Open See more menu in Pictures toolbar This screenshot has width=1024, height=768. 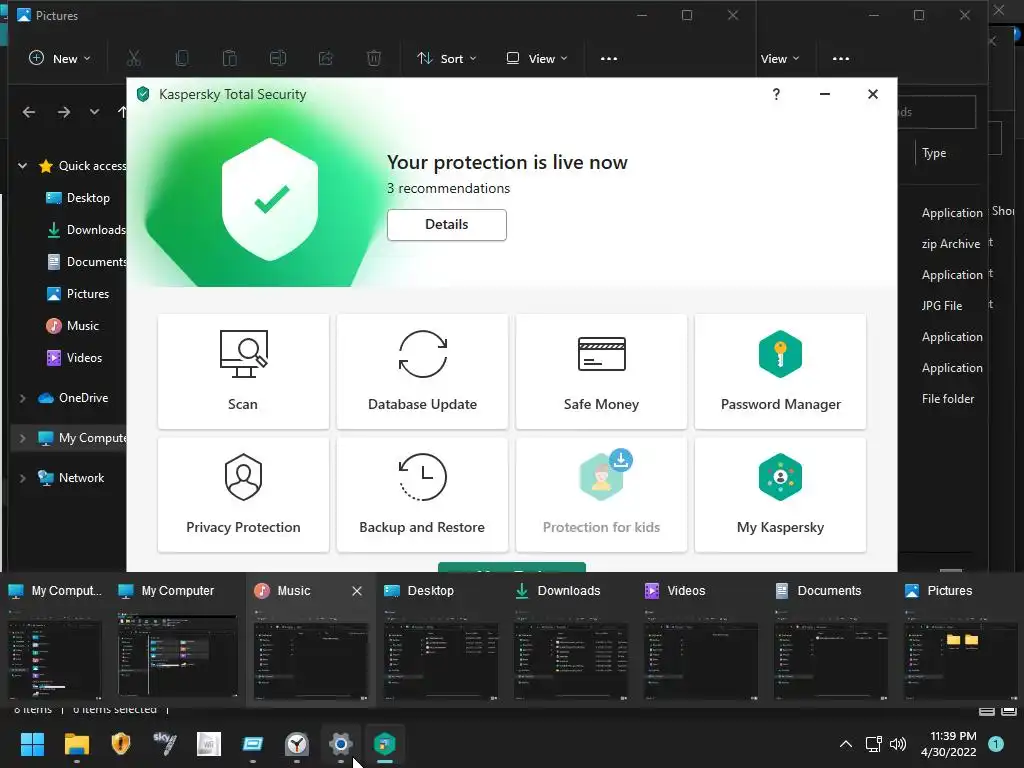[609, 58]
